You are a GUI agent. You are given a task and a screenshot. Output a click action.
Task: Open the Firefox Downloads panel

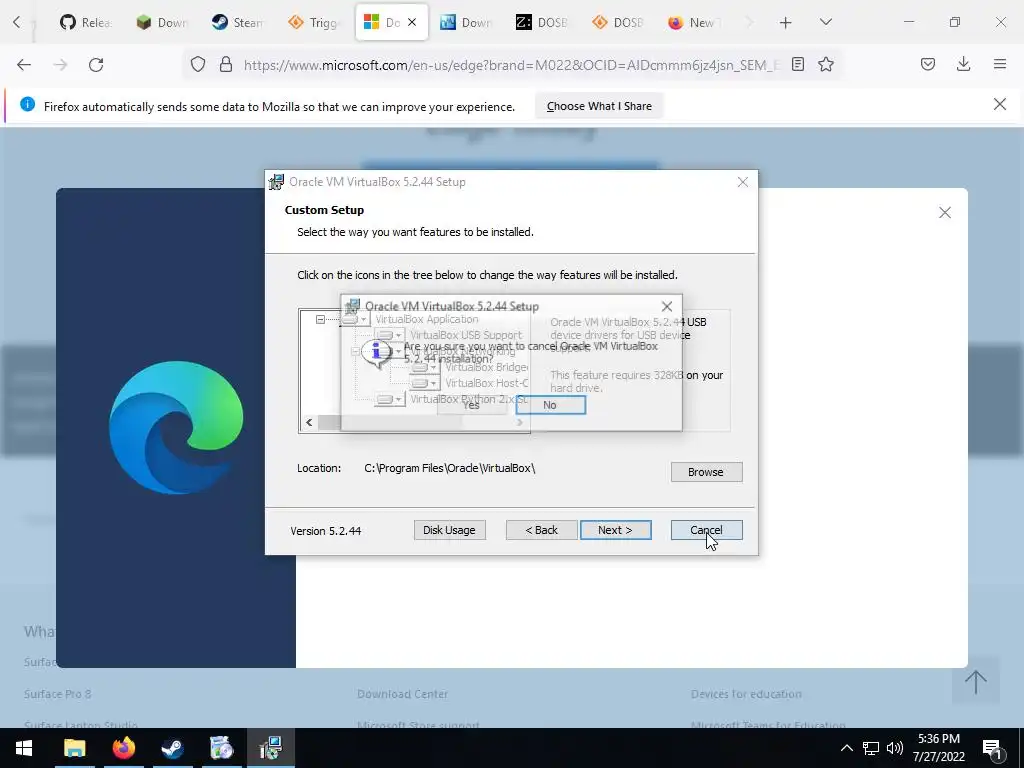[963, 64]
